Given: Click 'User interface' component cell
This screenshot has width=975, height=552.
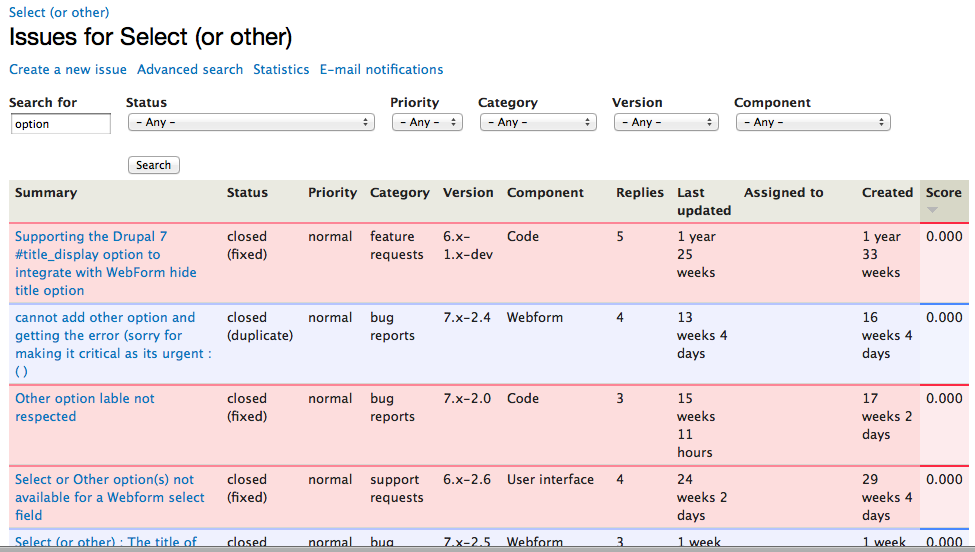Looking at the screenshot, I should [x=550, y=479].
